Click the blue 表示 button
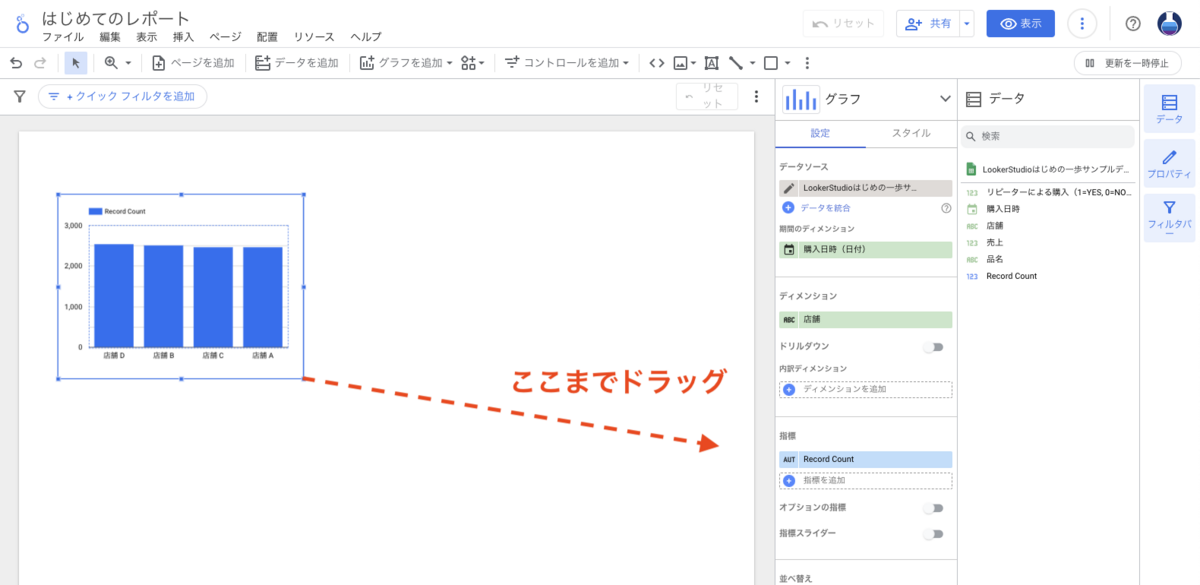Image resolution: width=1200 pixels, height=585 pixels. tap(1020, 24)
